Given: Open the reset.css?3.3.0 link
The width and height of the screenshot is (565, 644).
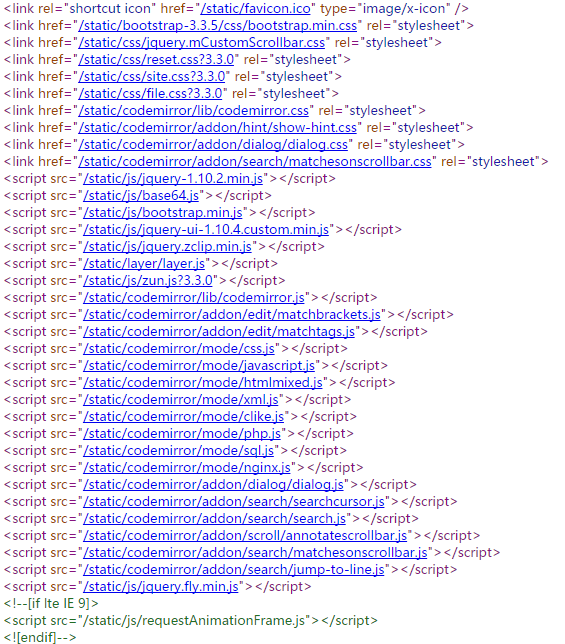Looking at the screenshot, I should (156, 60).
